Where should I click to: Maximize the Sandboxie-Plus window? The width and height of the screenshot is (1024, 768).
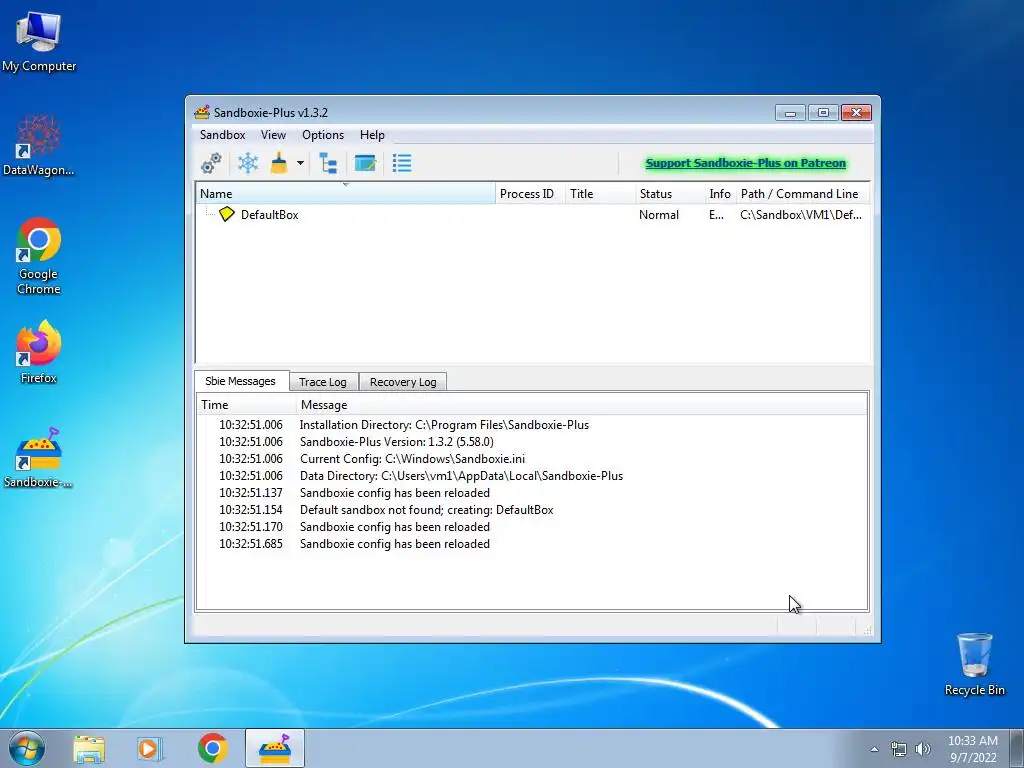[x=823, y=113]
